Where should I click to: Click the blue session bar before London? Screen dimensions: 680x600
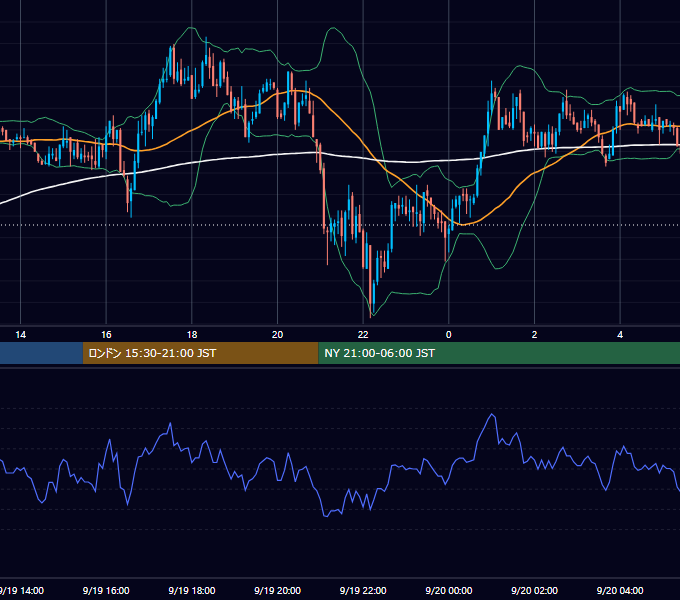[x=41, y=353]
